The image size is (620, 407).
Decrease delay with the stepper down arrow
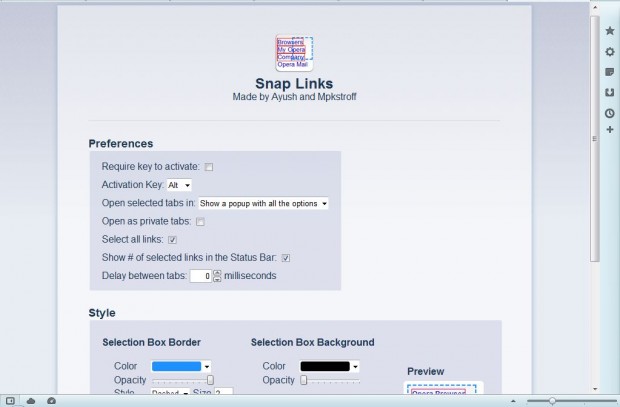pos(217,279)
